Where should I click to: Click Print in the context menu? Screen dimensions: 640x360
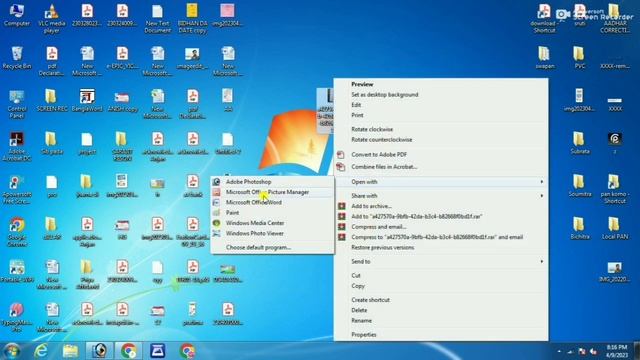click(x=357, y=115)
